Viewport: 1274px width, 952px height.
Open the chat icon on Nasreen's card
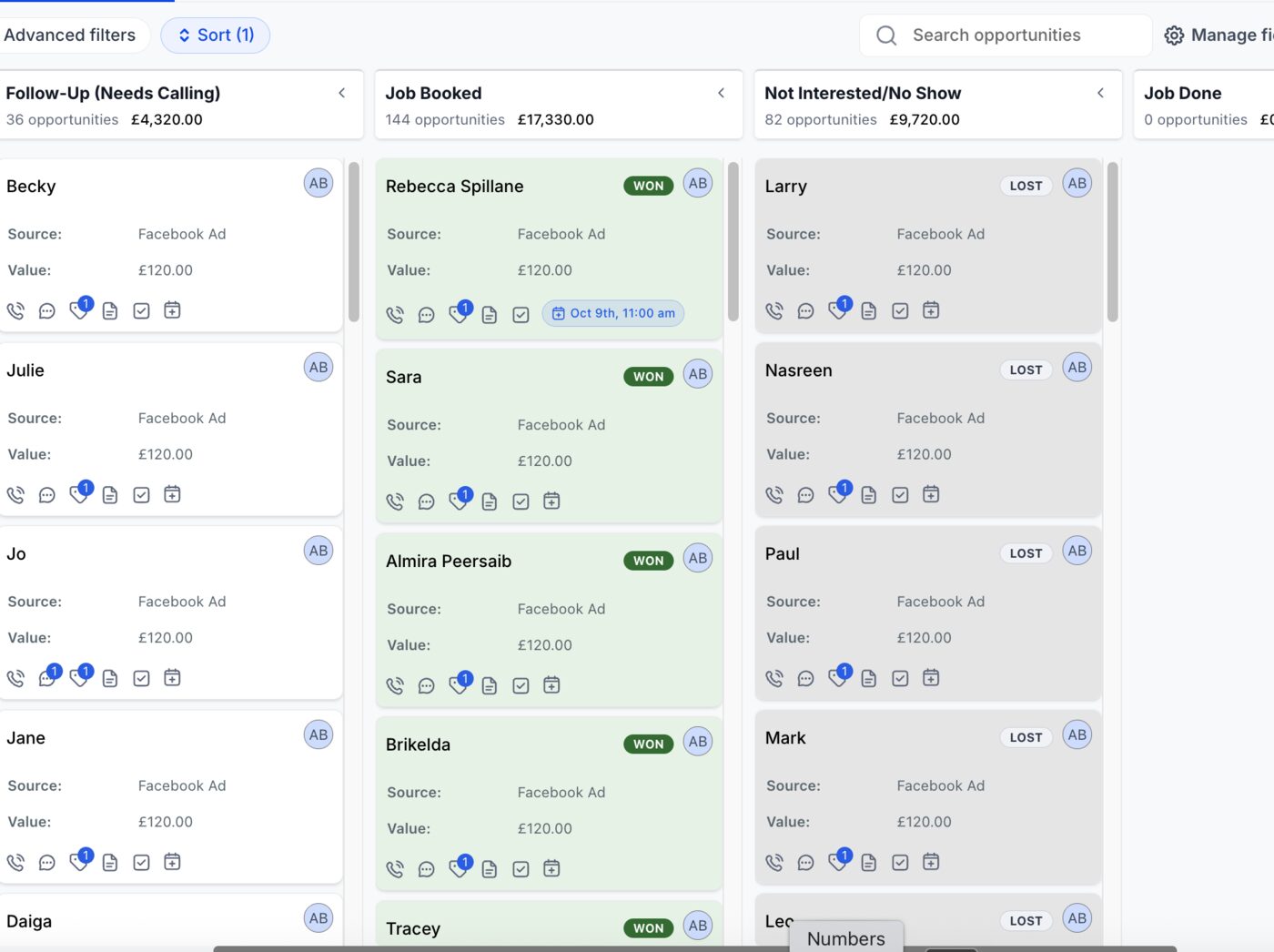coord(806,495)
